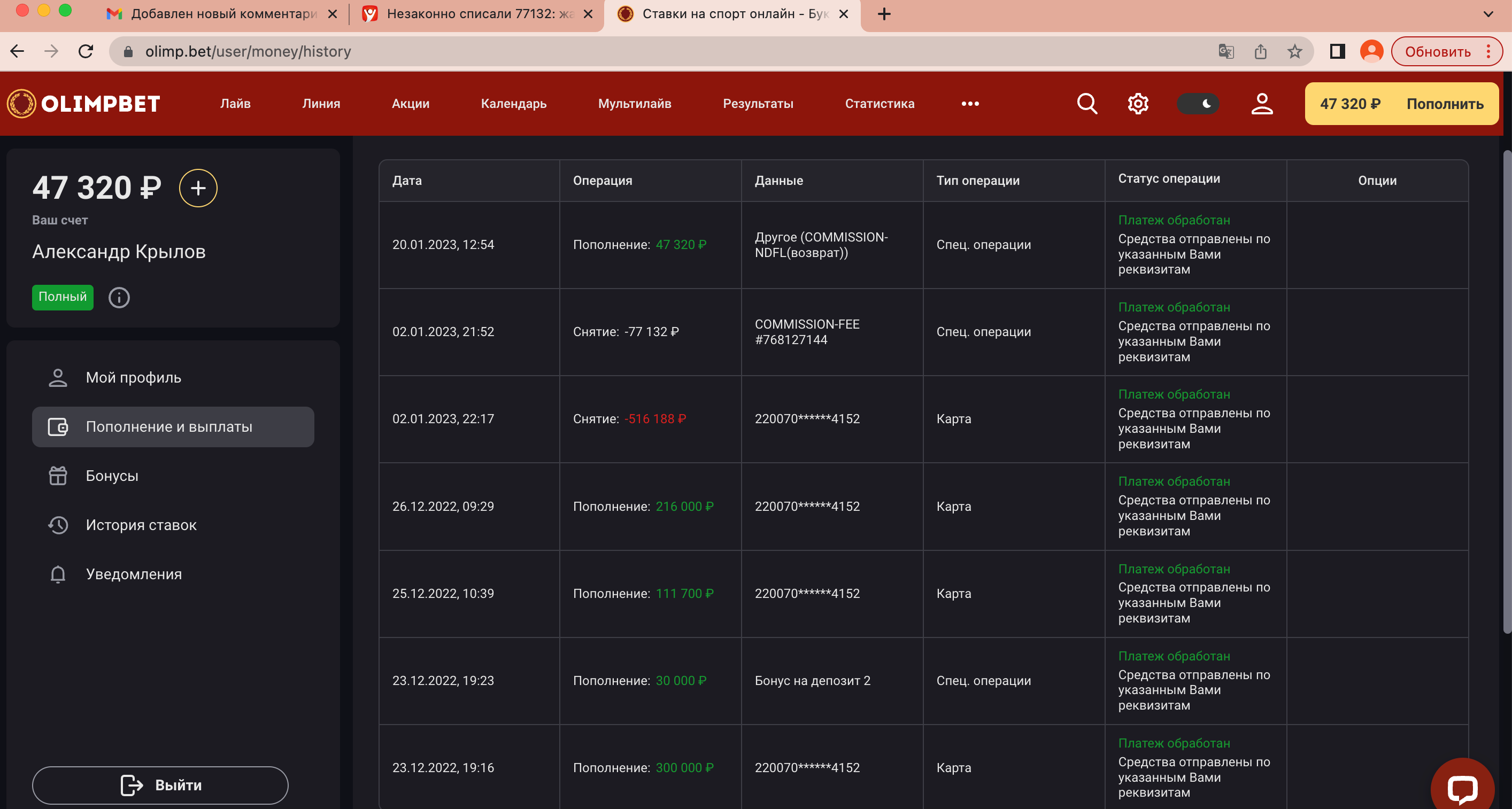Bookmark the page with the star icon

(x=1295, y=52)
